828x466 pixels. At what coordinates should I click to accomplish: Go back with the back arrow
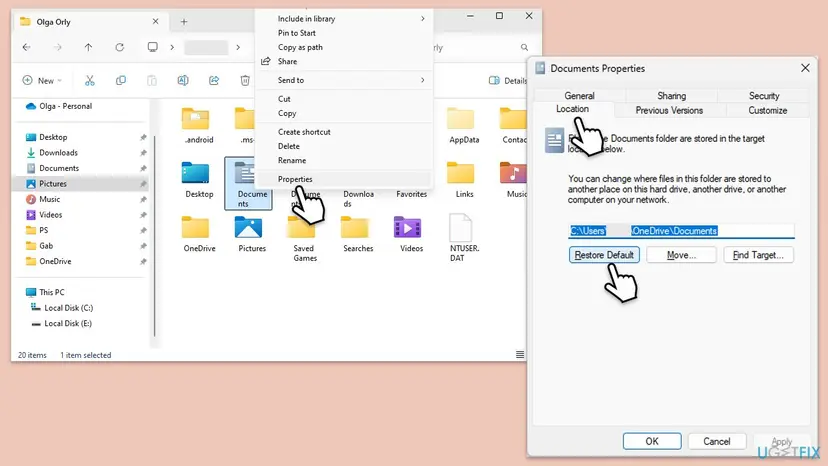26,48
